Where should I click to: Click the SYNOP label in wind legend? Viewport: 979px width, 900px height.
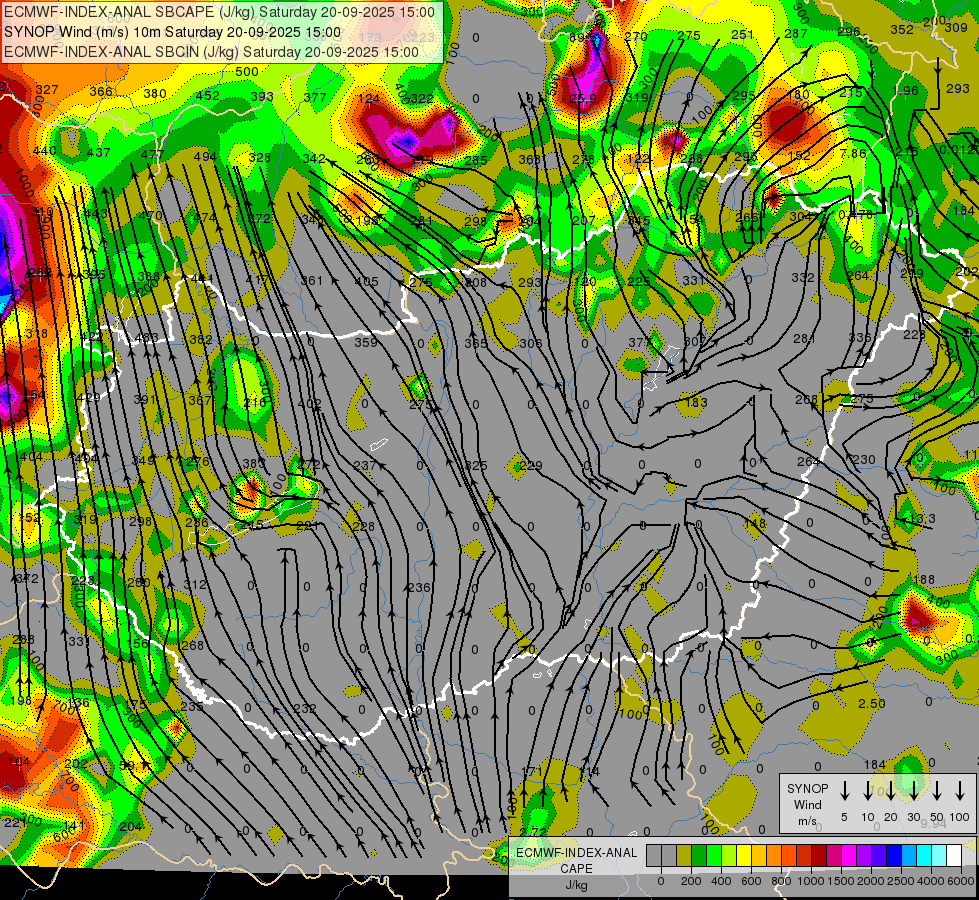[x=807, y=789]
